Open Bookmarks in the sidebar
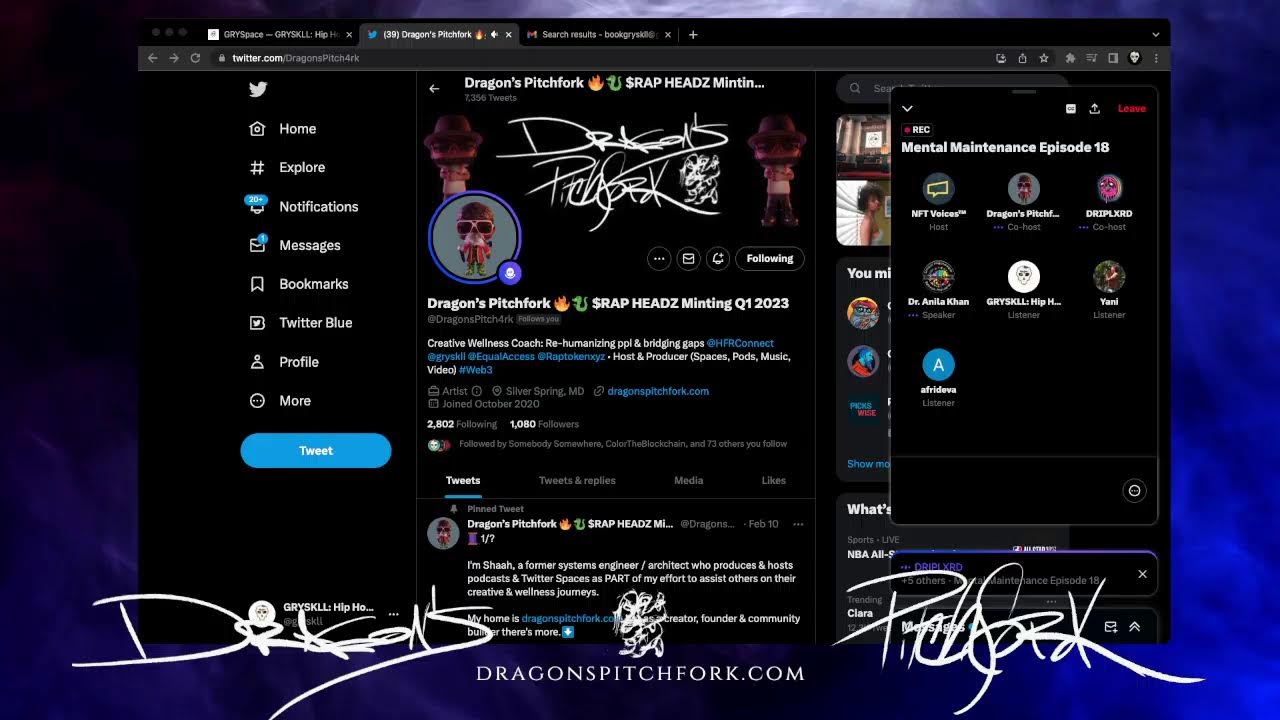Image resolution: width=1280 pixels, height=720 pixels. pos(299,284)
